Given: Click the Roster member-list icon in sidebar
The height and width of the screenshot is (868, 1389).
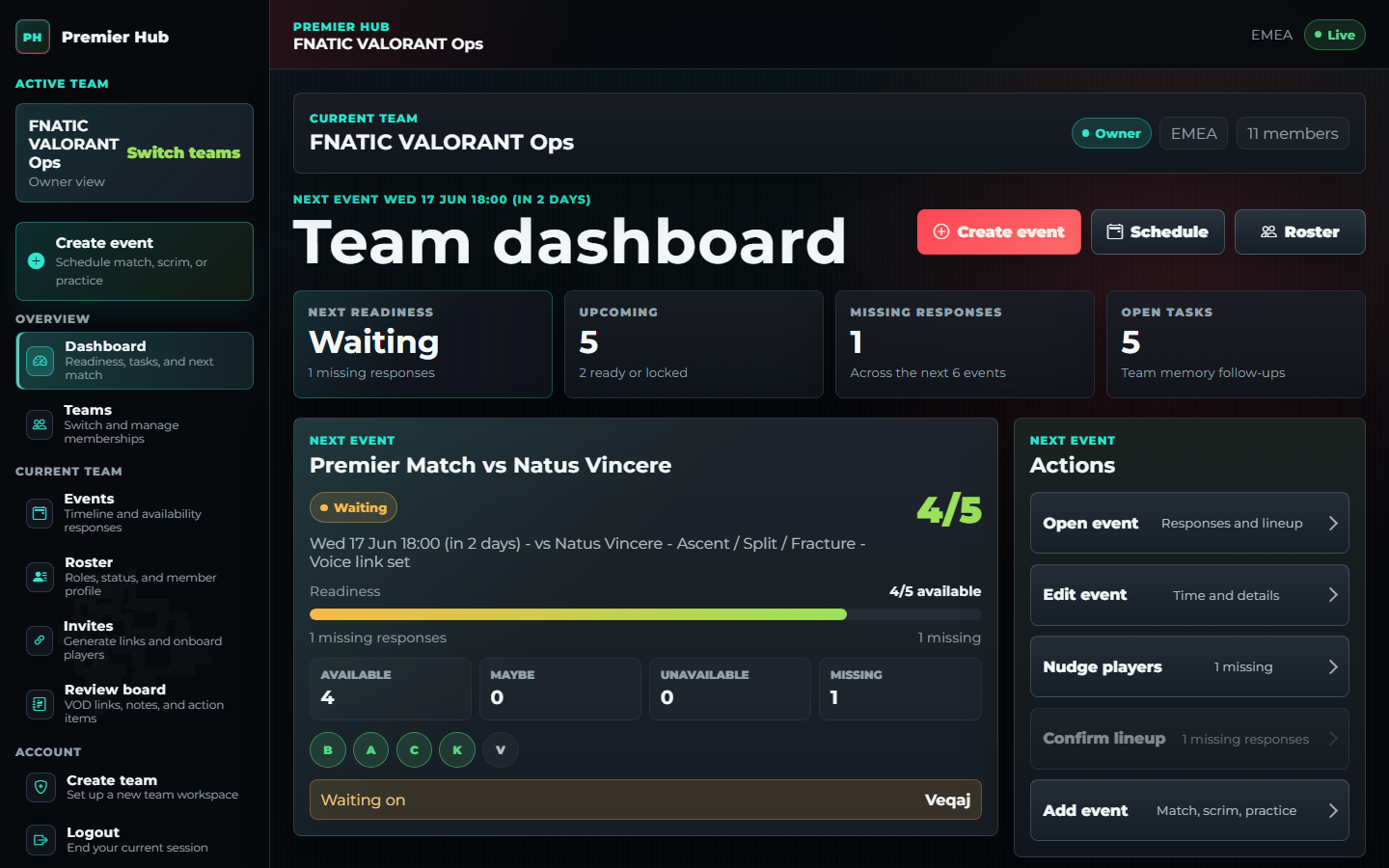Looking at the screenshot, I should coord(40,577).
